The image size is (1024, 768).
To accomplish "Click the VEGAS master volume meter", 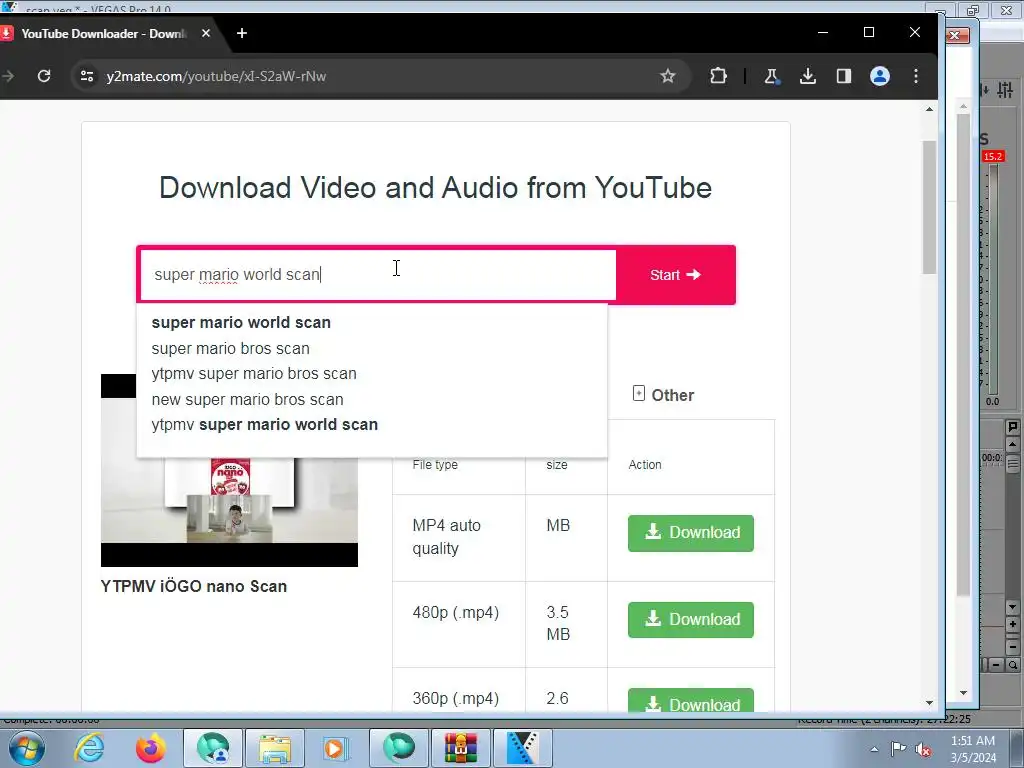I will tap(993, 278).
